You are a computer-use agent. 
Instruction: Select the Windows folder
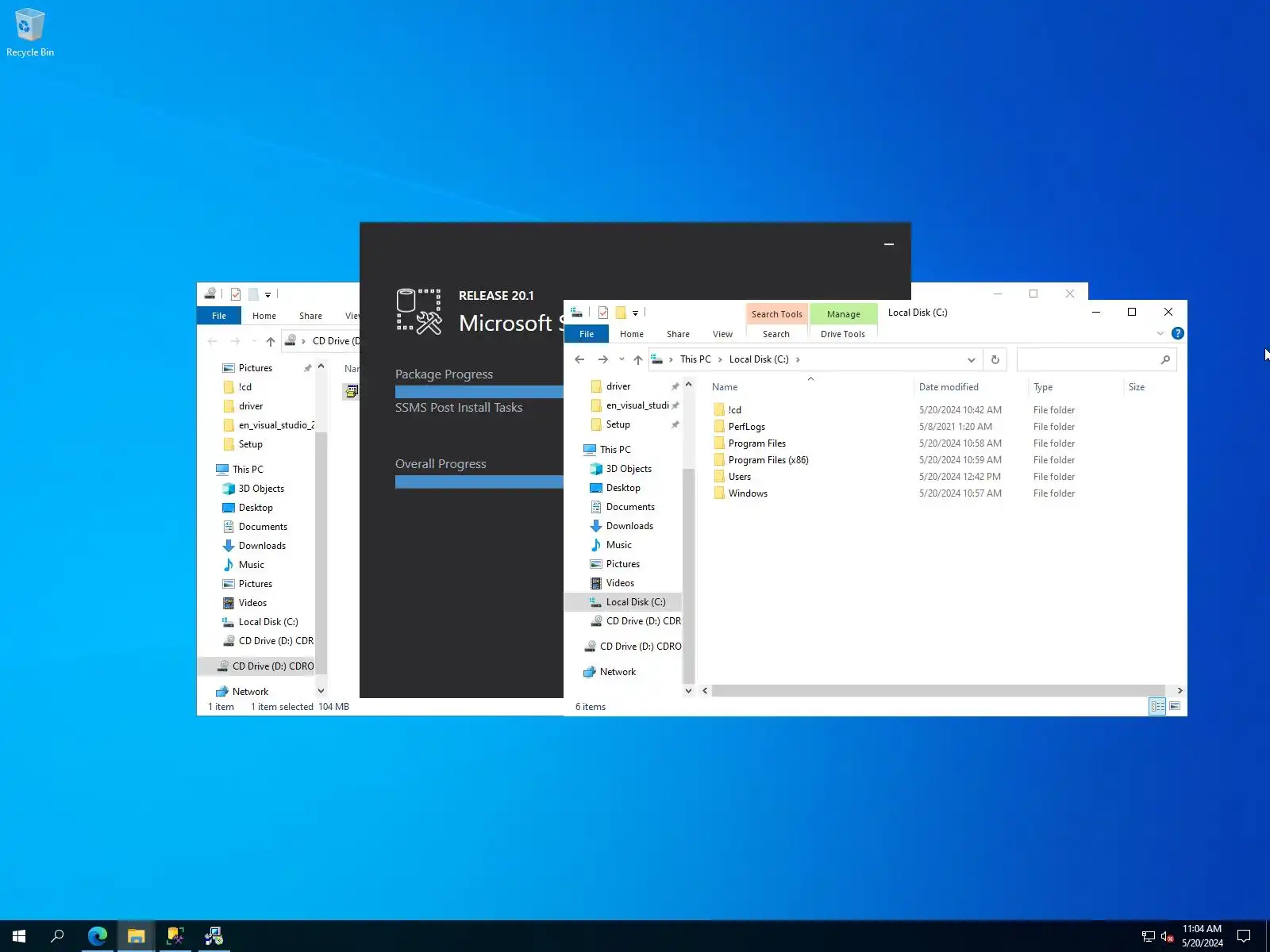(748, 493)
